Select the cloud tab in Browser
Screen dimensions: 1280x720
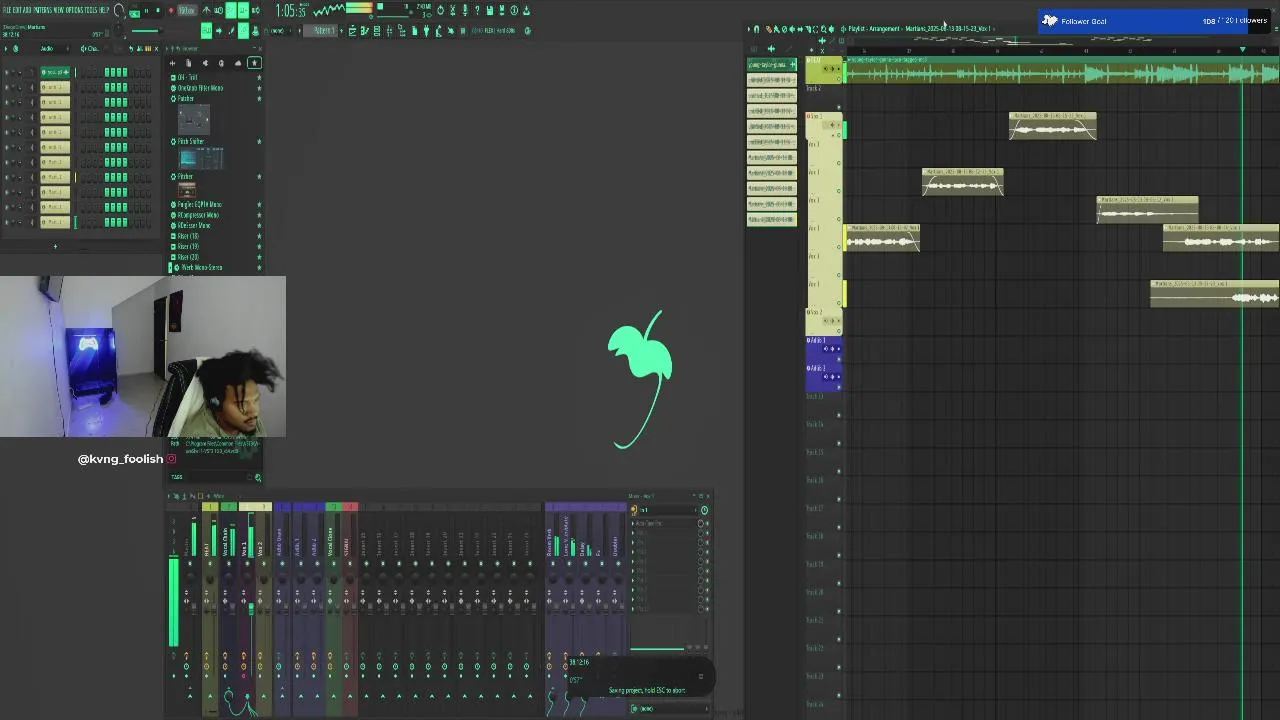click(x=238, y=63)
